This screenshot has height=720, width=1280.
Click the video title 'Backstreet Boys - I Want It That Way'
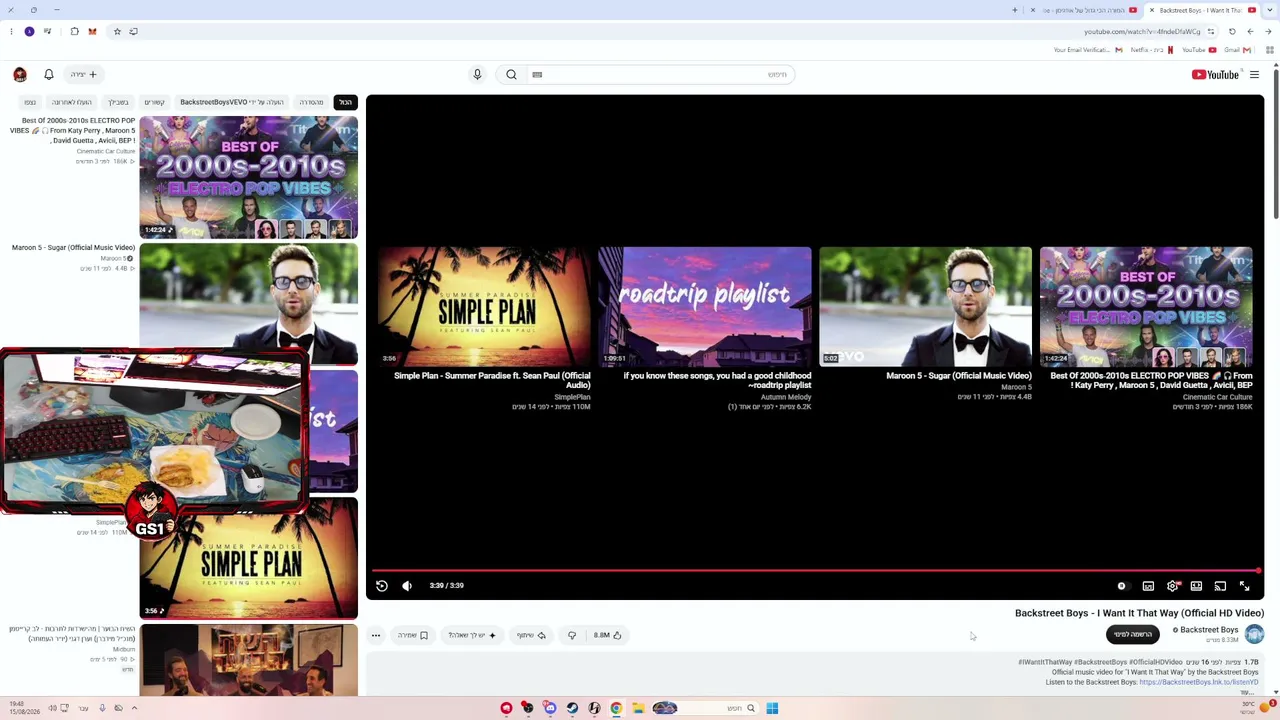(x=1139, y=613)
